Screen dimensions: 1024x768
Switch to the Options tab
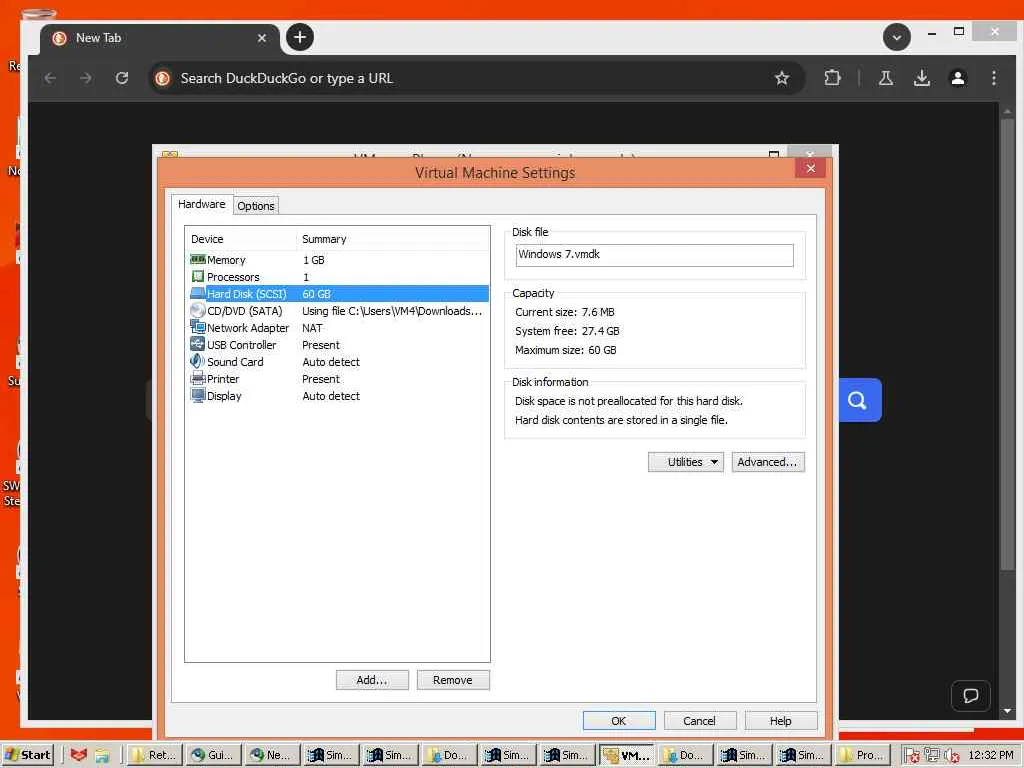coord(256,206)
